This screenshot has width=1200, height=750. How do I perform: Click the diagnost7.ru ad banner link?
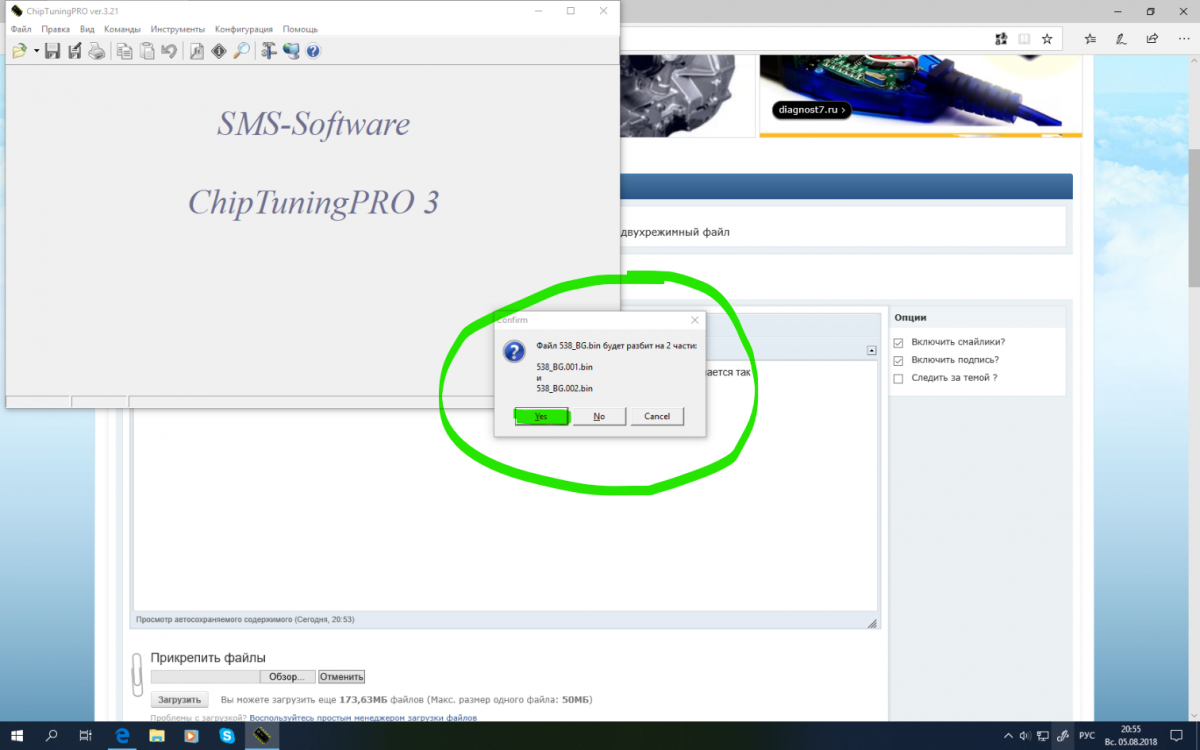click(810, 111)
